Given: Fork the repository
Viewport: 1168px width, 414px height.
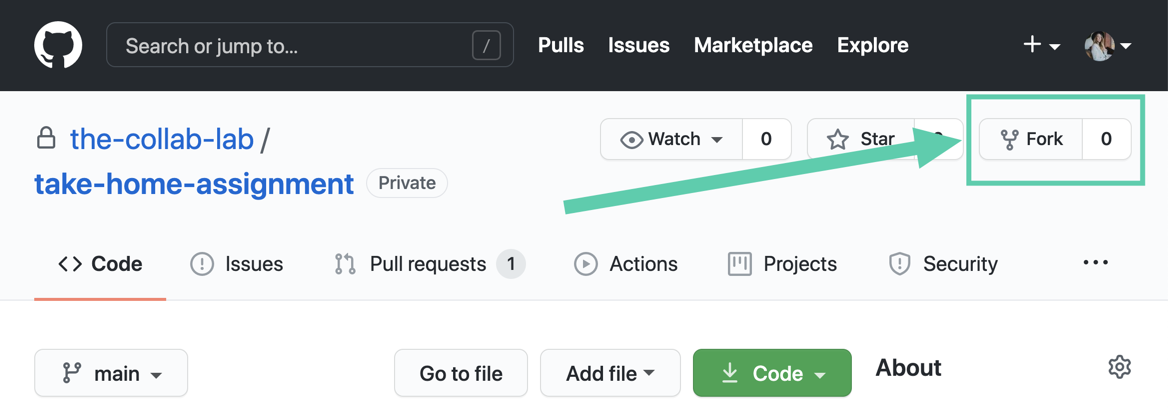Looking at the screenshot, I should tap(1030, 139).
